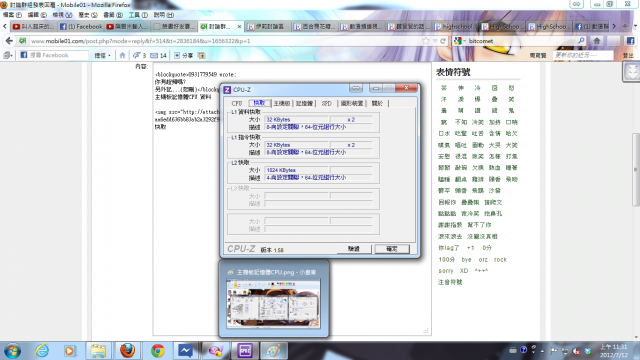The height and width of the screenshot is (360, 640).
Task: Open the 工具 (Tools) menu in Firefox
Action: tap(138, 15)
